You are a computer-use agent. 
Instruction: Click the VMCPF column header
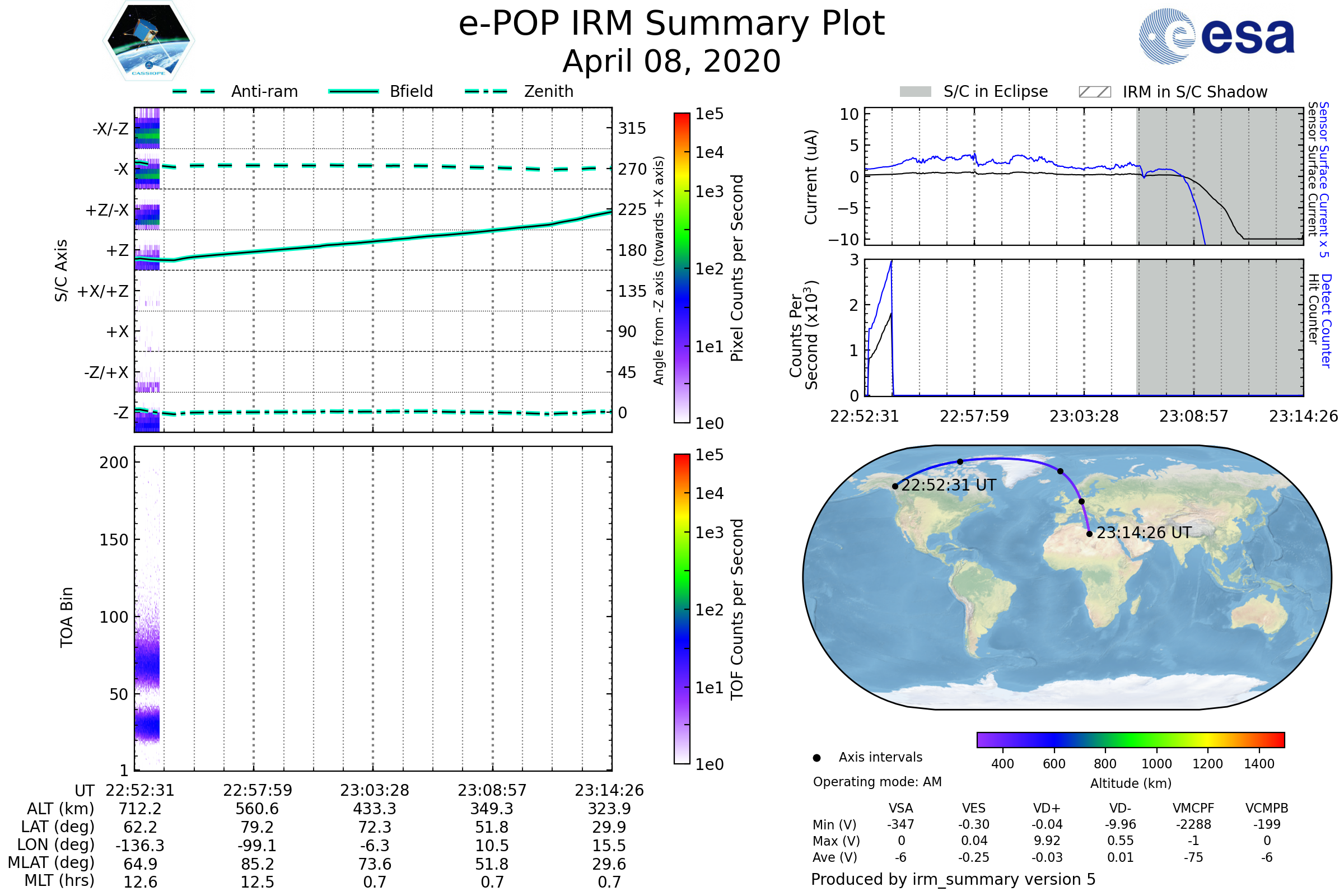(x=1193, y=808)
